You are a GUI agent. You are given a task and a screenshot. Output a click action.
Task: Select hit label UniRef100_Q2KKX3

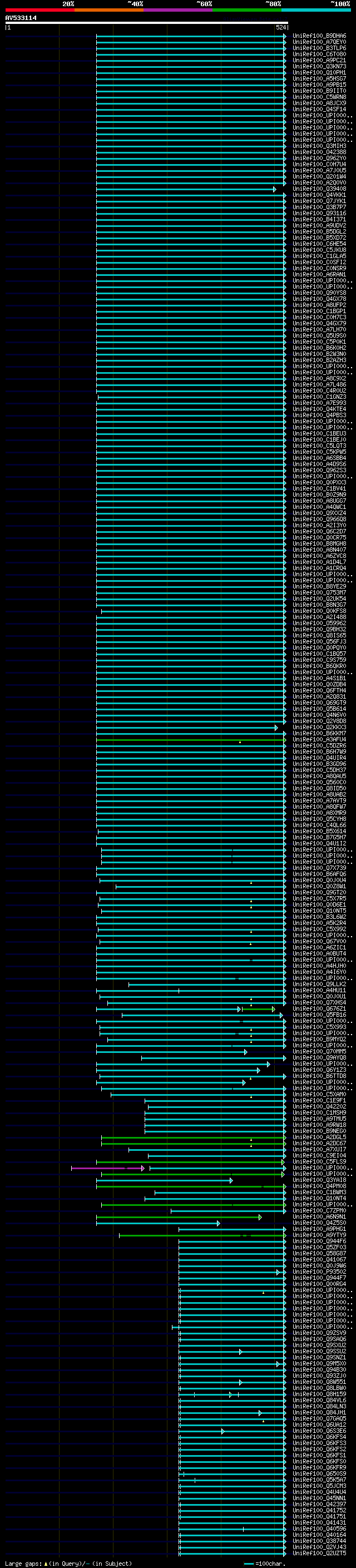pos(319,728)
